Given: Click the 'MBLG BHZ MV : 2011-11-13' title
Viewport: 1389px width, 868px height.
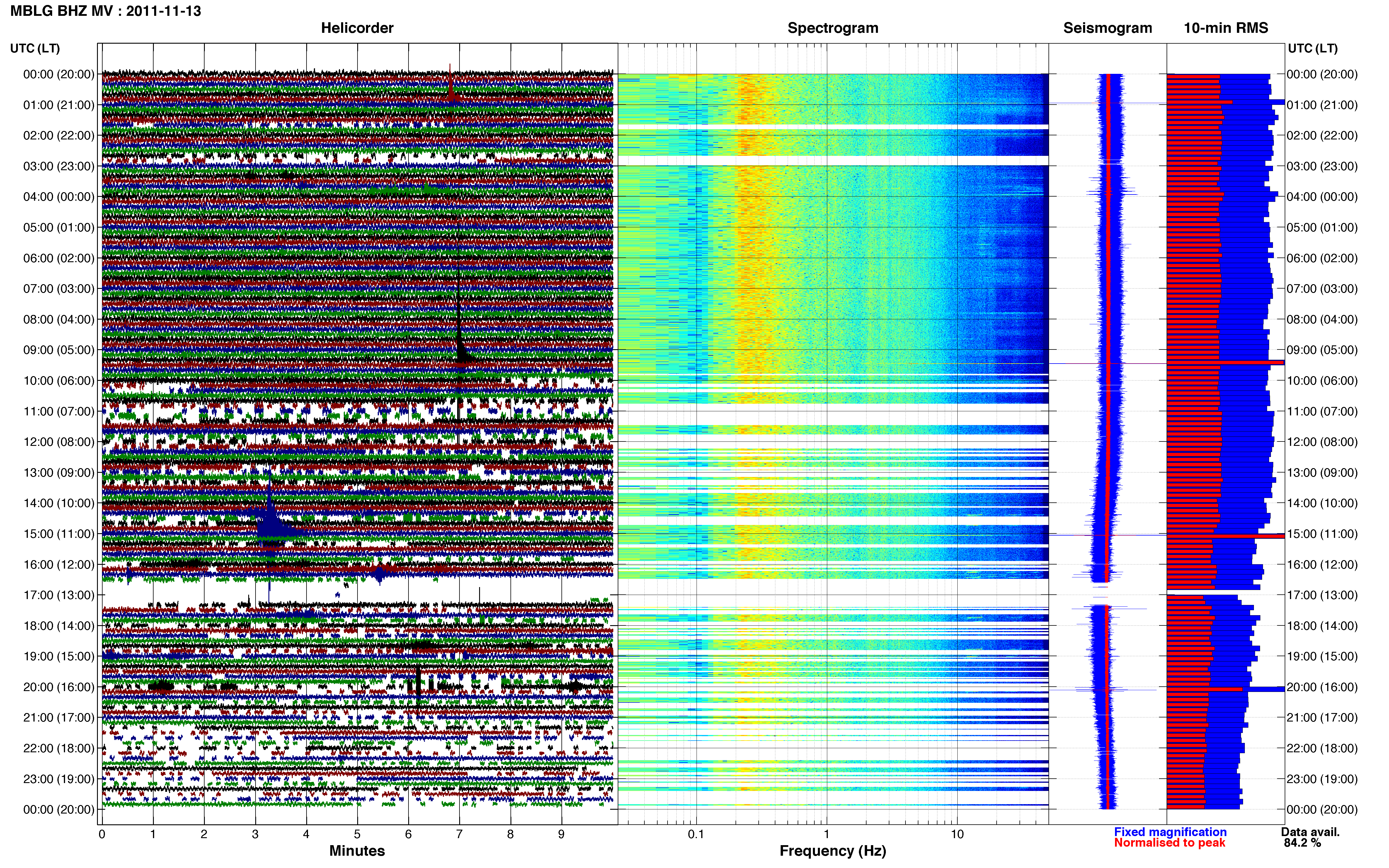Looking at the screenshot, I should [106, 11].
